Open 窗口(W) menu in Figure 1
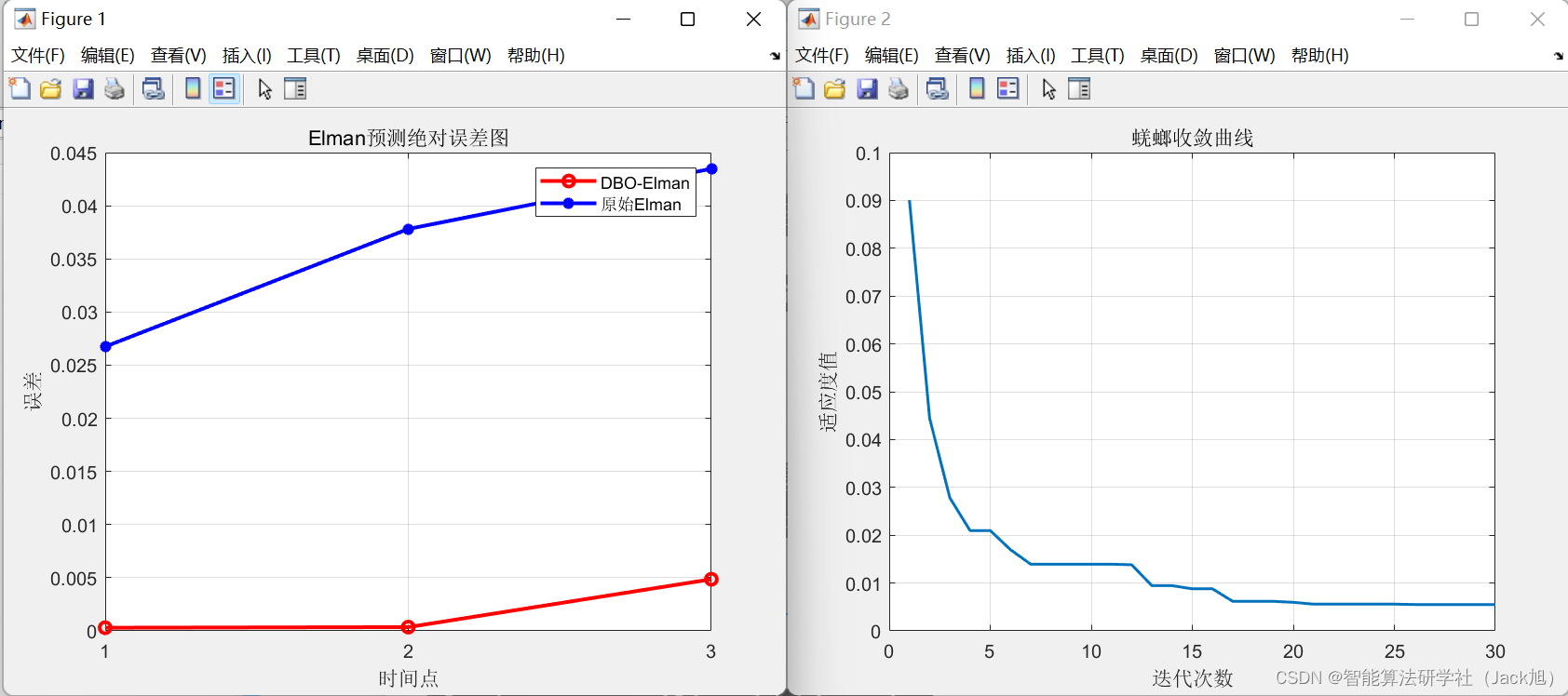The height and width of the screenshot is (696, 1568). [461, 56]
